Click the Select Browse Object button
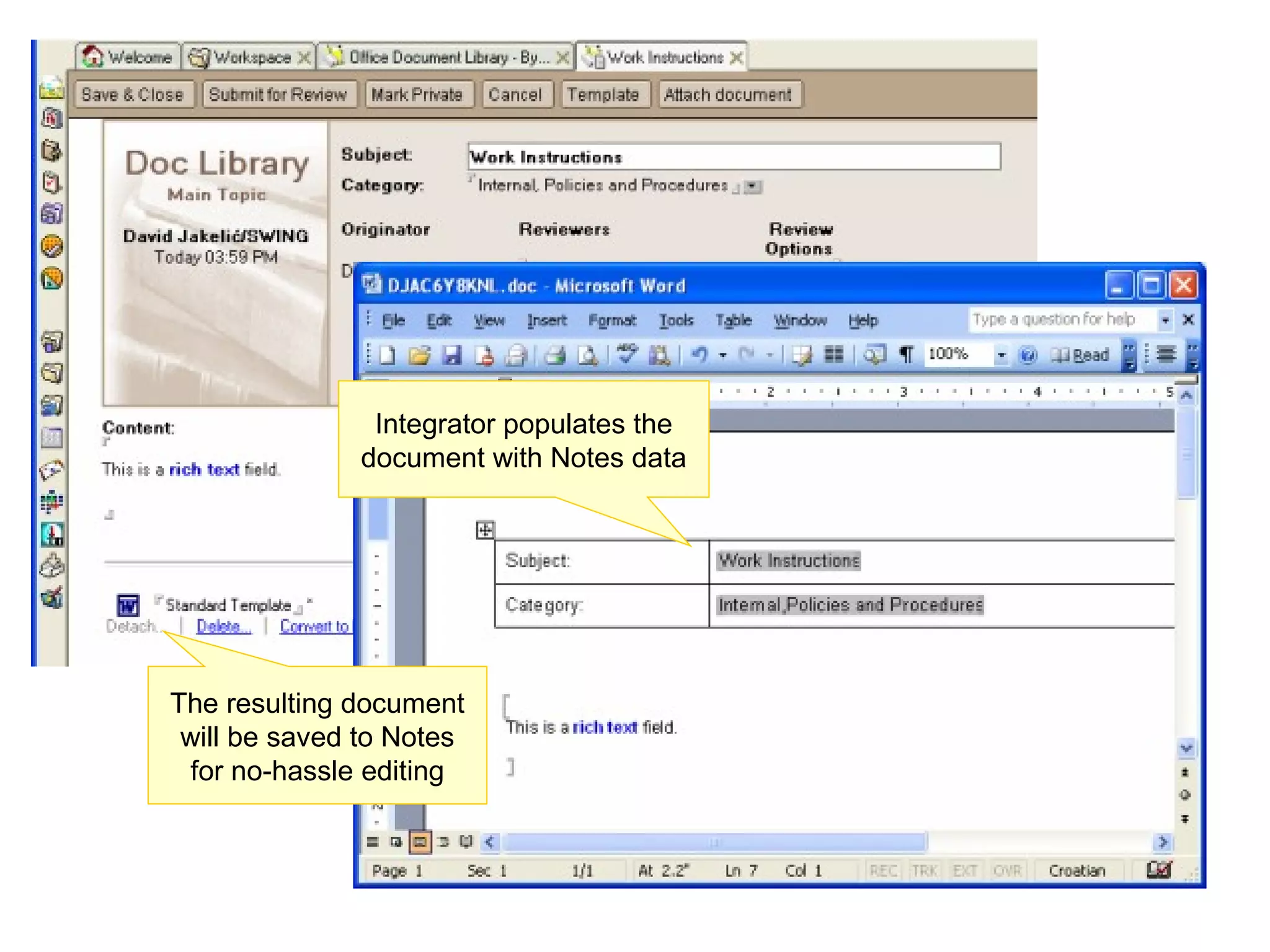1270x952 pixels. pyautogui.click(x=1185, y=795)
